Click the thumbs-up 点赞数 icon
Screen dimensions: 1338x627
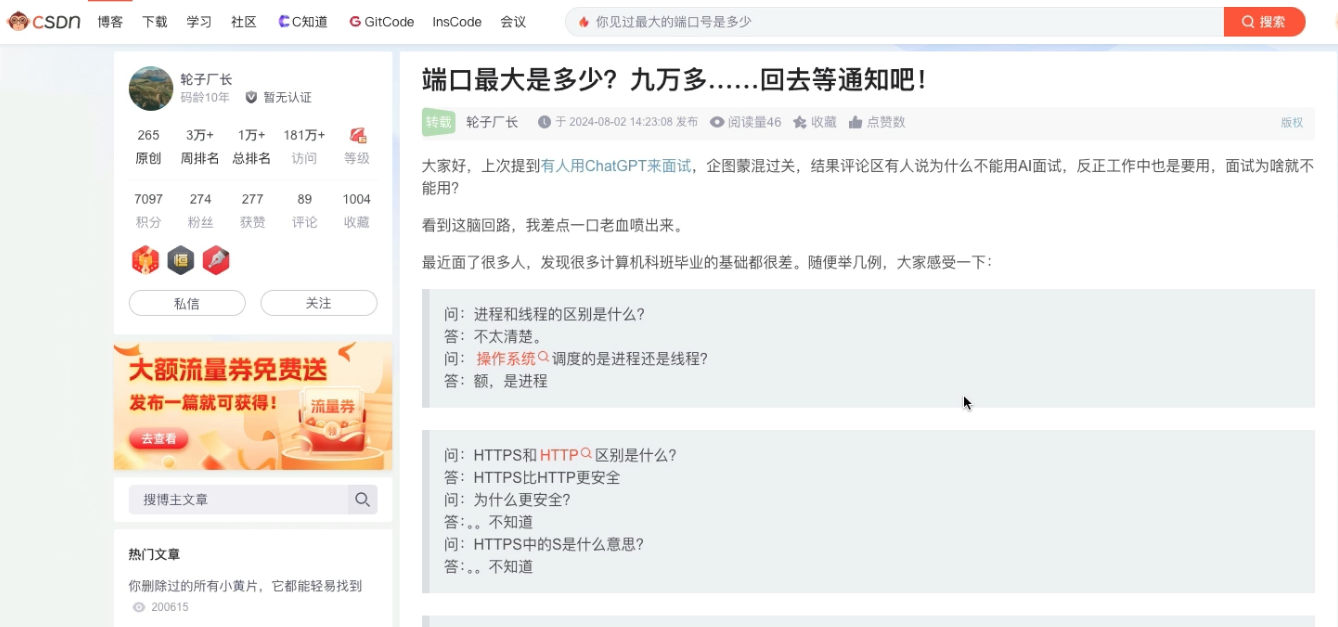[x=855, y=122]
